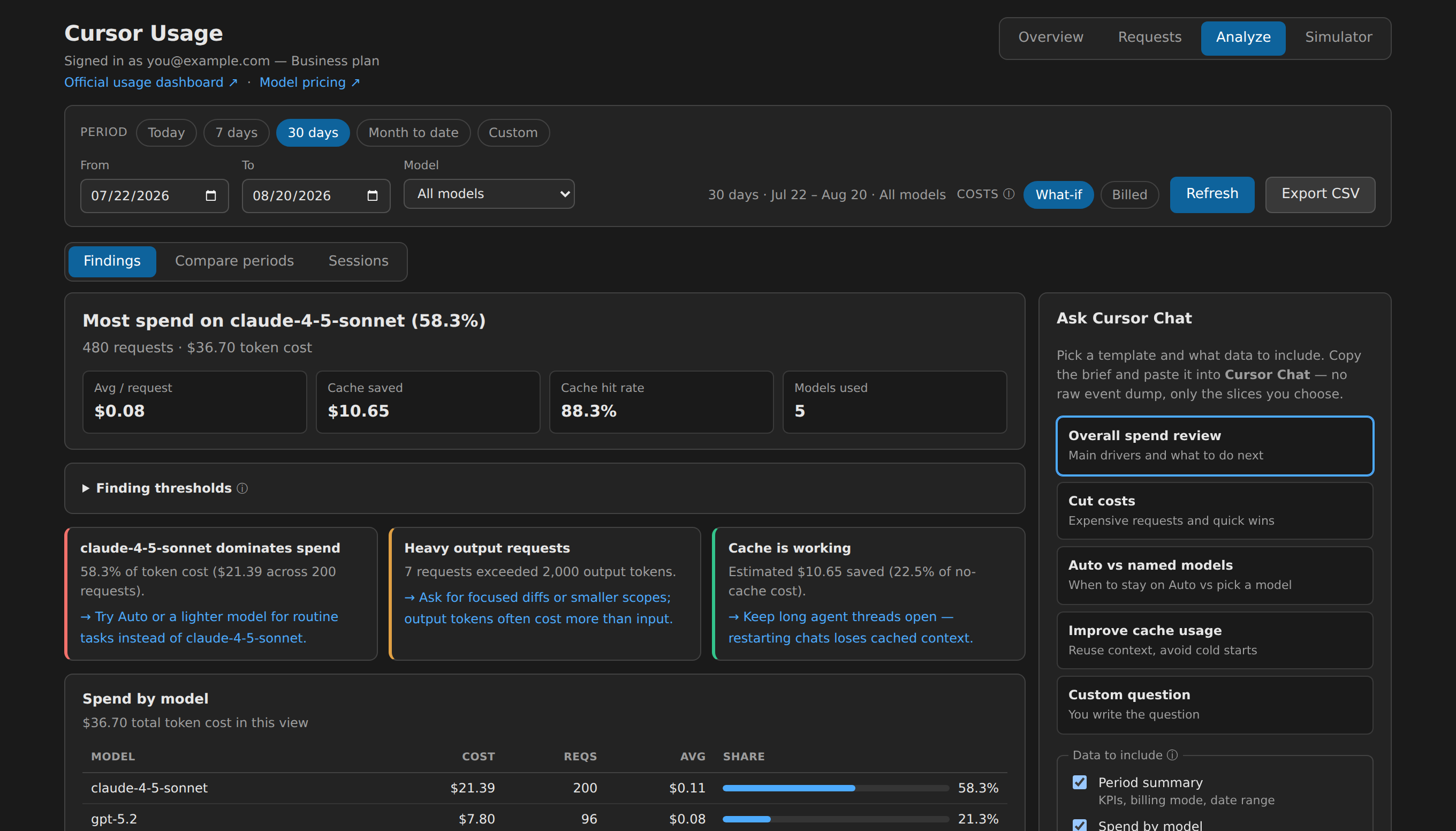Click the Cache saved $10.65 tile

tap(428, 402)
